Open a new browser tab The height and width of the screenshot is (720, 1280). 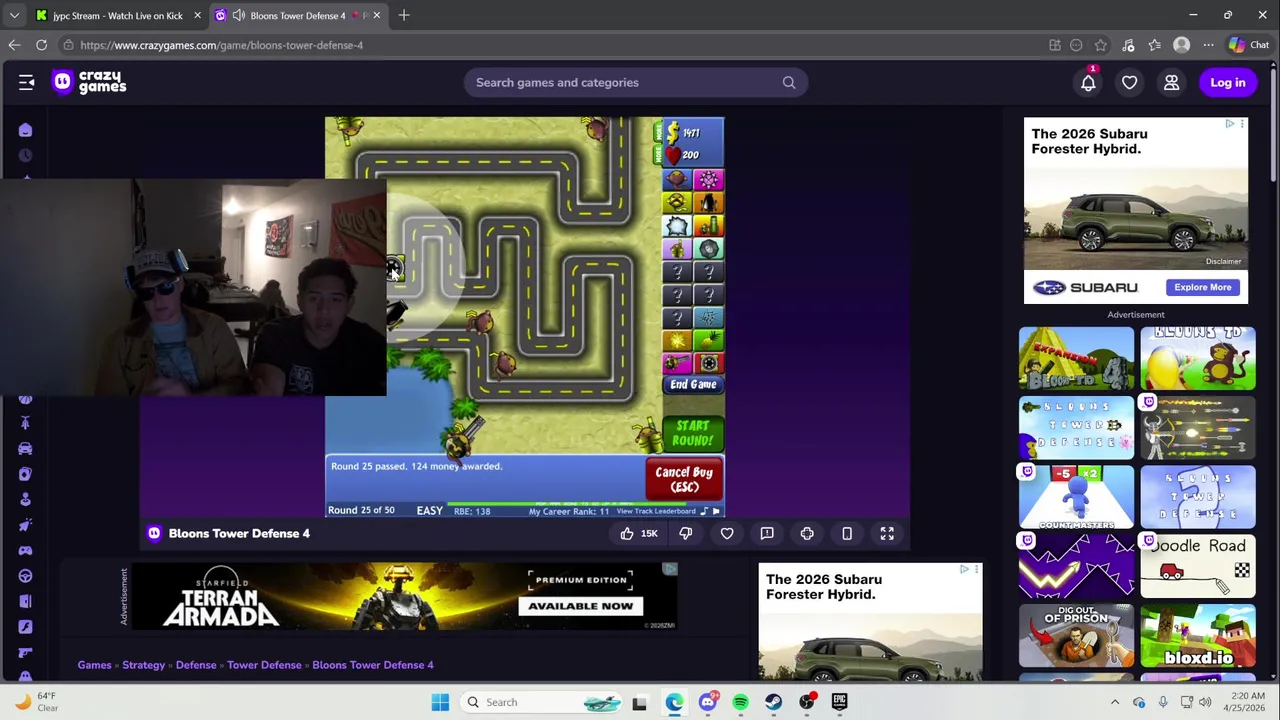click(x=404, y=15)
